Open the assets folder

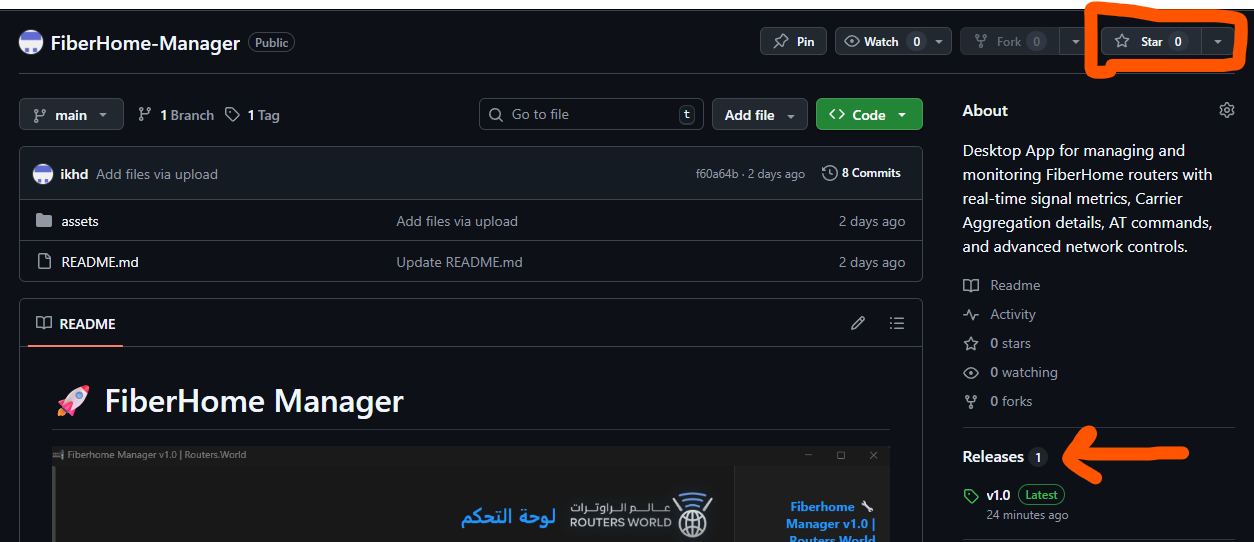point(80,221)
